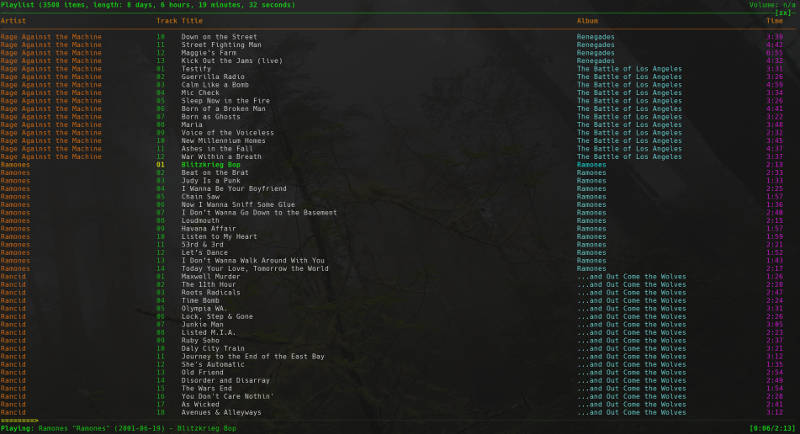Image resolution: width=800 pixels, height=434 pixels.
Task: Select the track 'The 11th Hour'
Action: pyautogui.click(x=208, y=285)
